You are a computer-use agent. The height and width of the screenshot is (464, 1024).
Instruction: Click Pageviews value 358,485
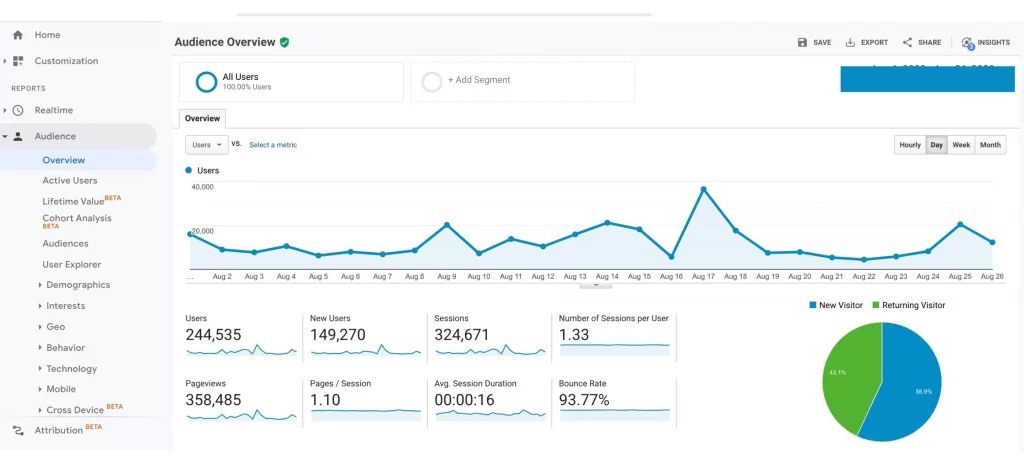point(213,399)
